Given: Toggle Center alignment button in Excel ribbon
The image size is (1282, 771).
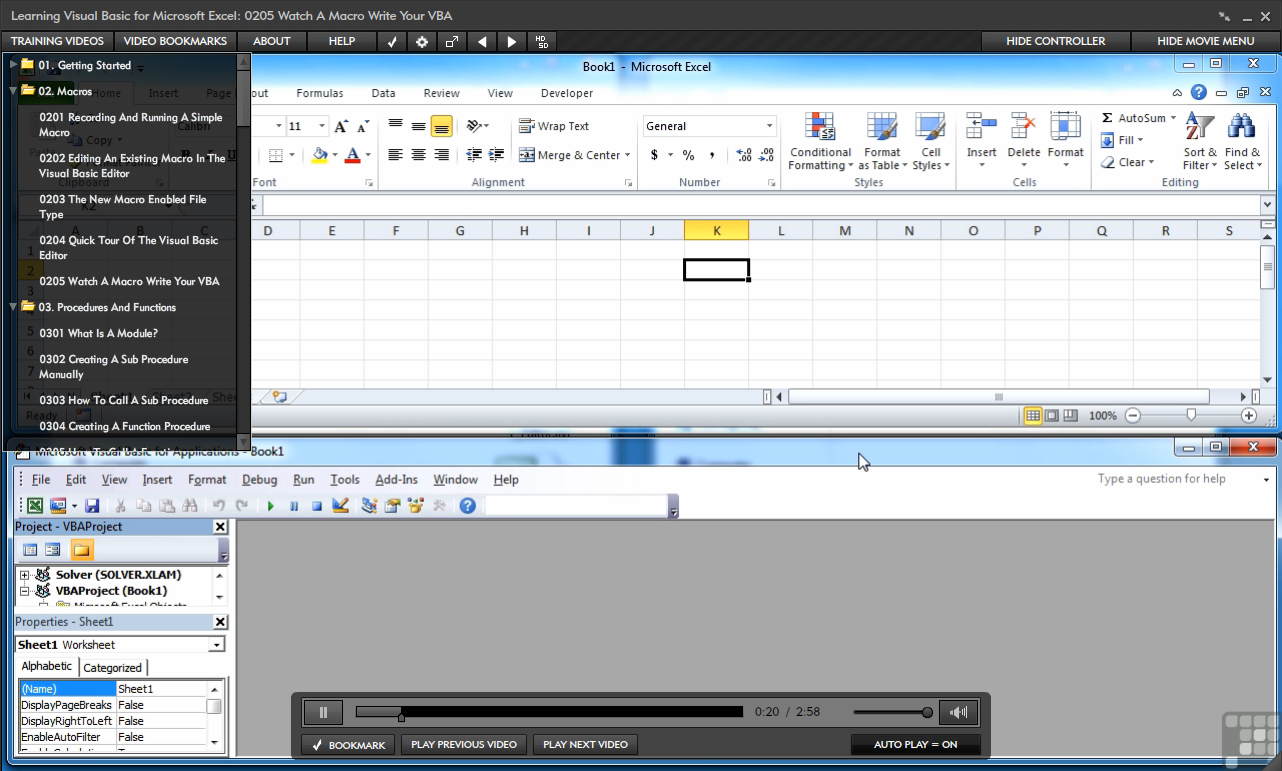Looking at the screenshot, I should [418, 155].
